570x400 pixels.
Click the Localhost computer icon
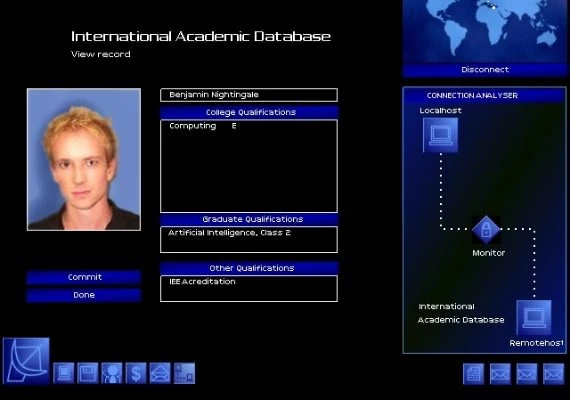coord(441,135)
